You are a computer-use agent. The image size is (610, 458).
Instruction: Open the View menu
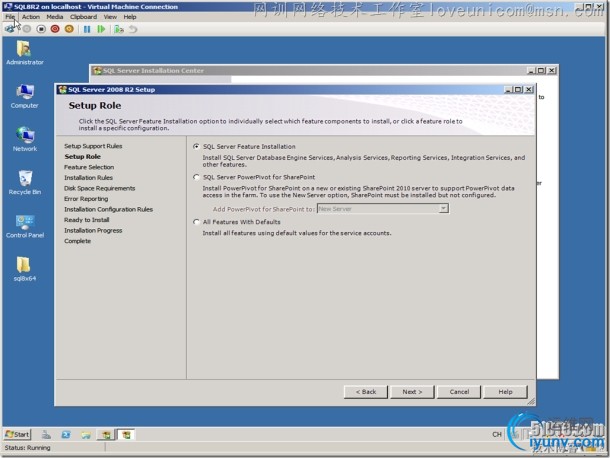(110, 17)
